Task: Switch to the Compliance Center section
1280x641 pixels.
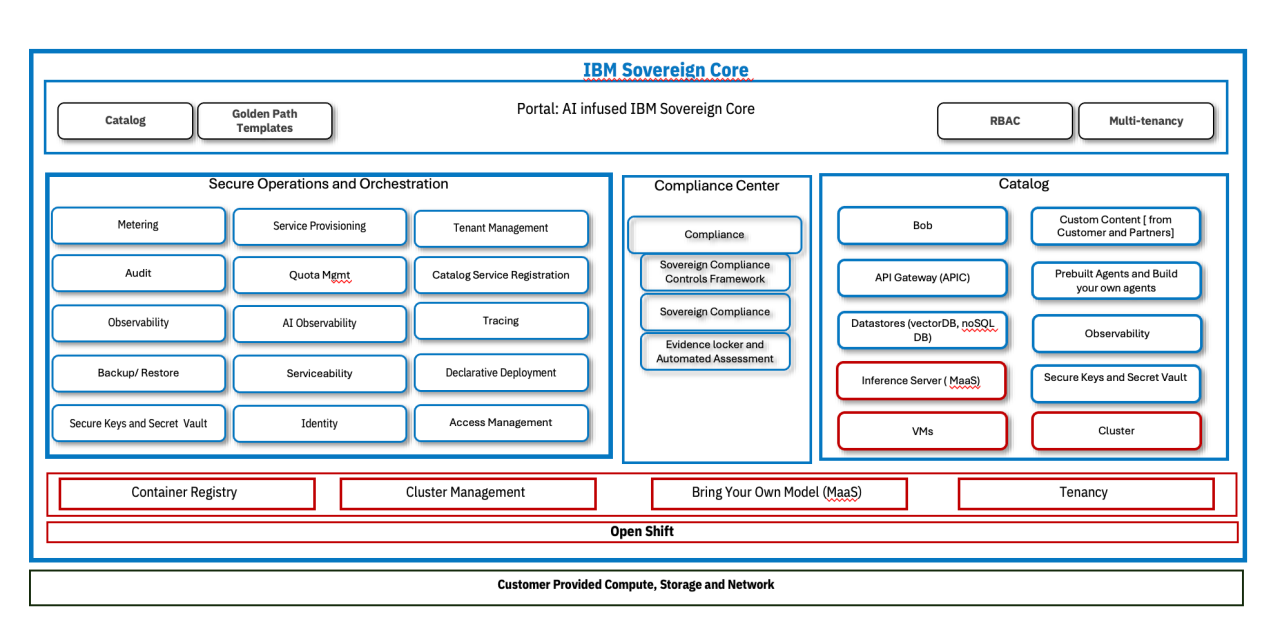Action: pos(717,185)
